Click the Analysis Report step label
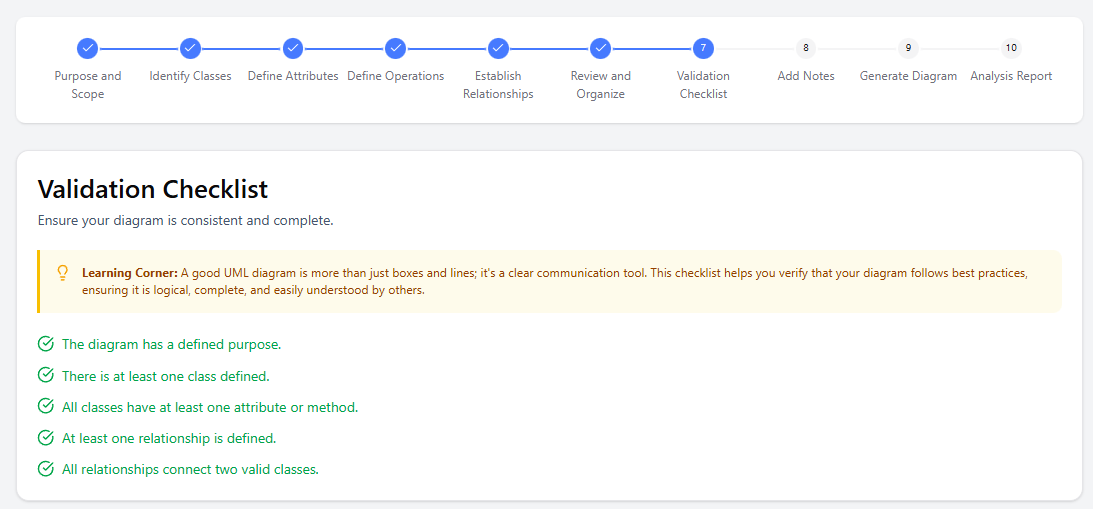Image resolution: width=1093 pixels, height=509 pixels. 1011,76
